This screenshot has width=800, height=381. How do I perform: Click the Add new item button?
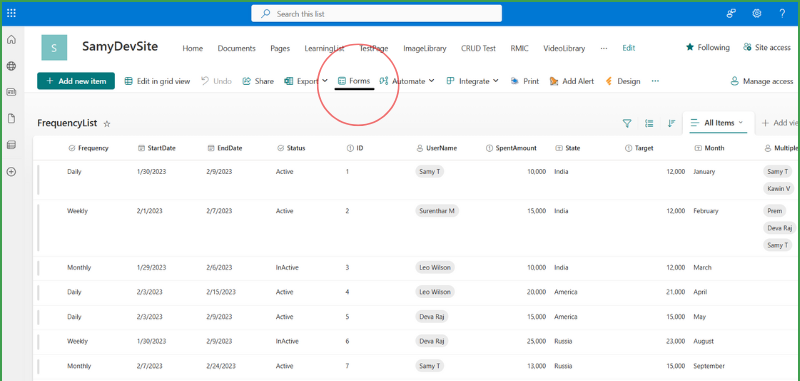[x=76, y=81]
